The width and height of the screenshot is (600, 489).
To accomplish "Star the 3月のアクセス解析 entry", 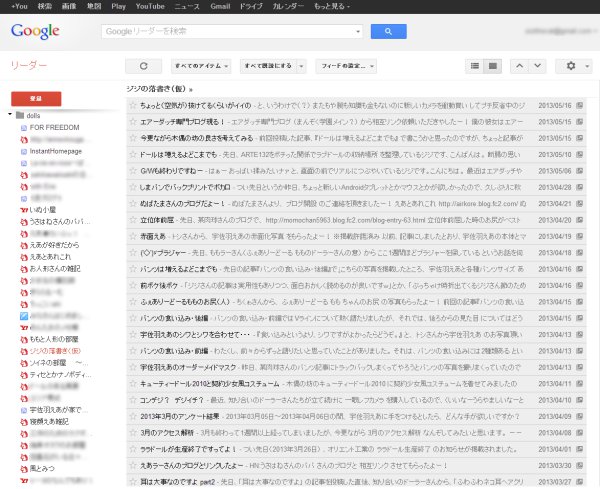I will click(x=133, y=433).
